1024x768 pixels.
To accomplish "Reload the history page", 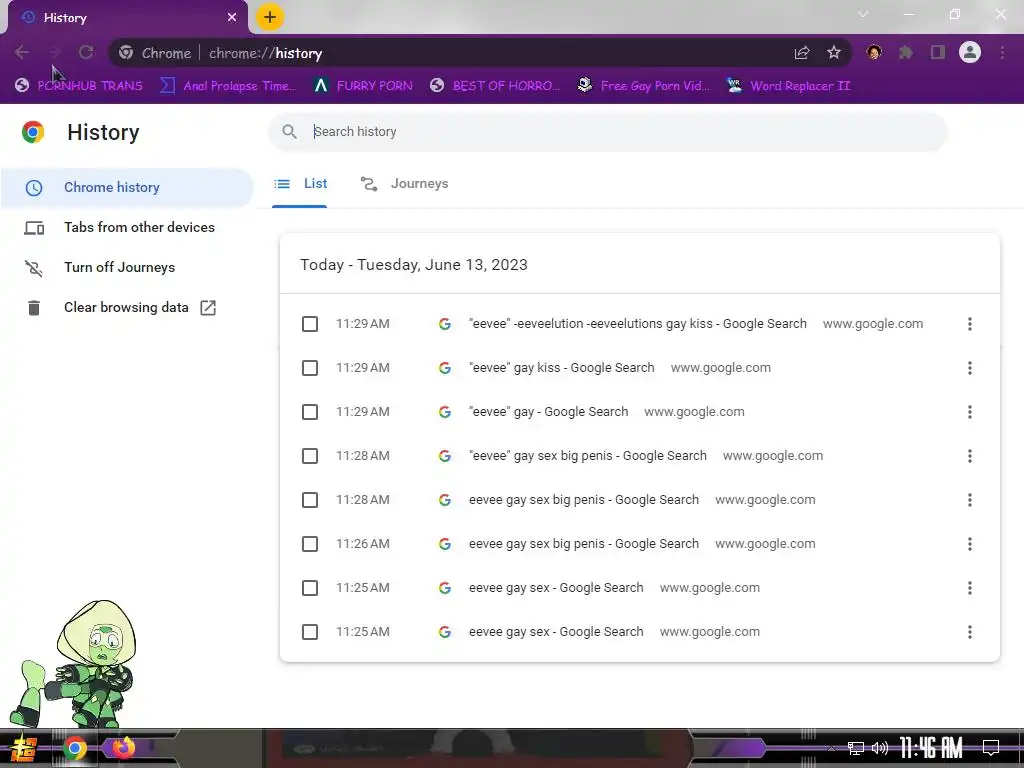I will (86, 53).
